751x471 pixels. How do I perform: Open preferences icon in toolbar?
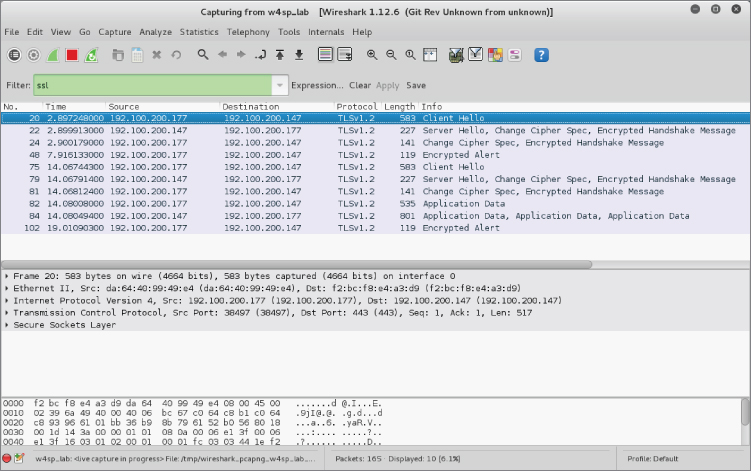[514, 55]
